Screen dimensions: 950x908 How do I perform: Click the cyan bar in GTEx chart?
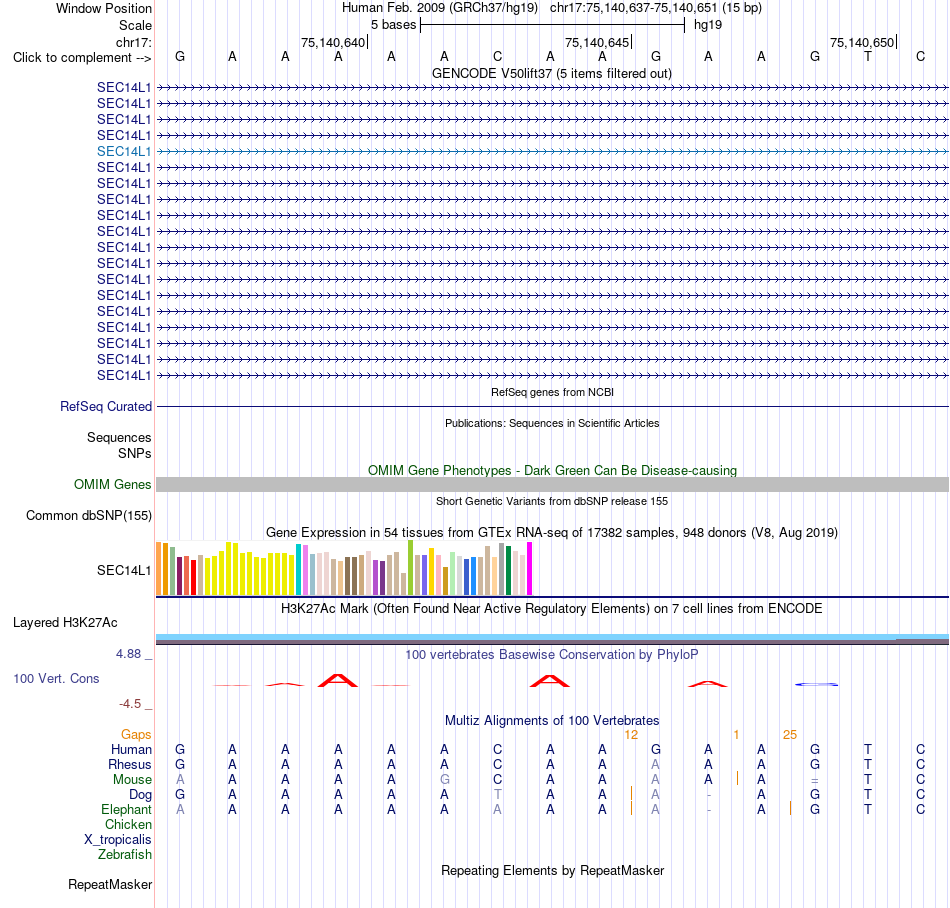pyautogui.click(x=299, y=569)
